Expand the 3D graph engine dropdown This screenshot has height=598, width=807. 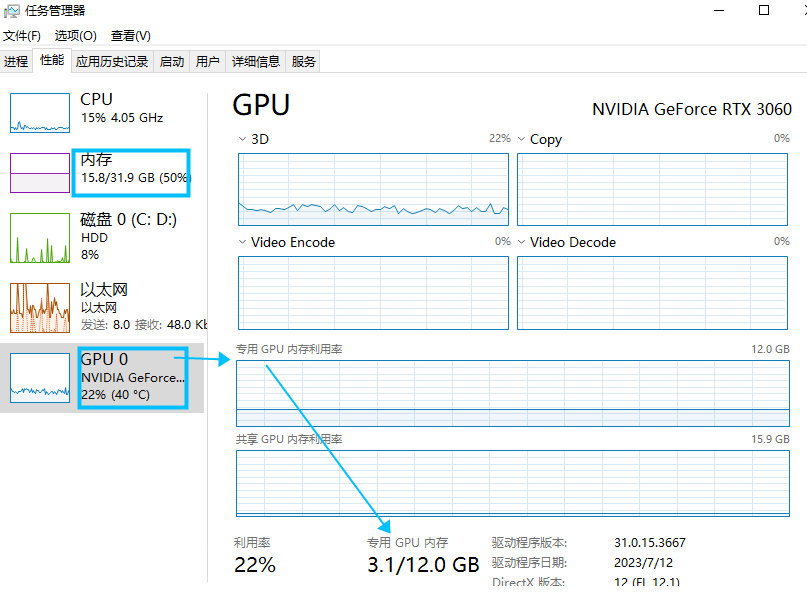(x=243, y=139)
